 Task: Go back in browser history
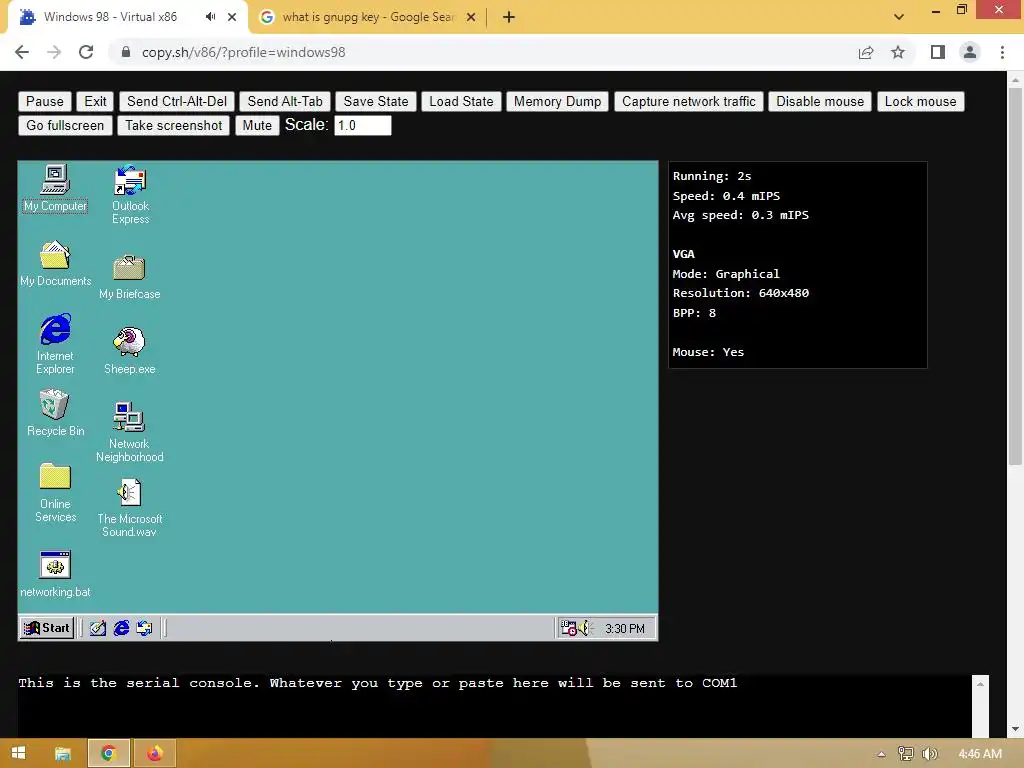click(22, 52)
